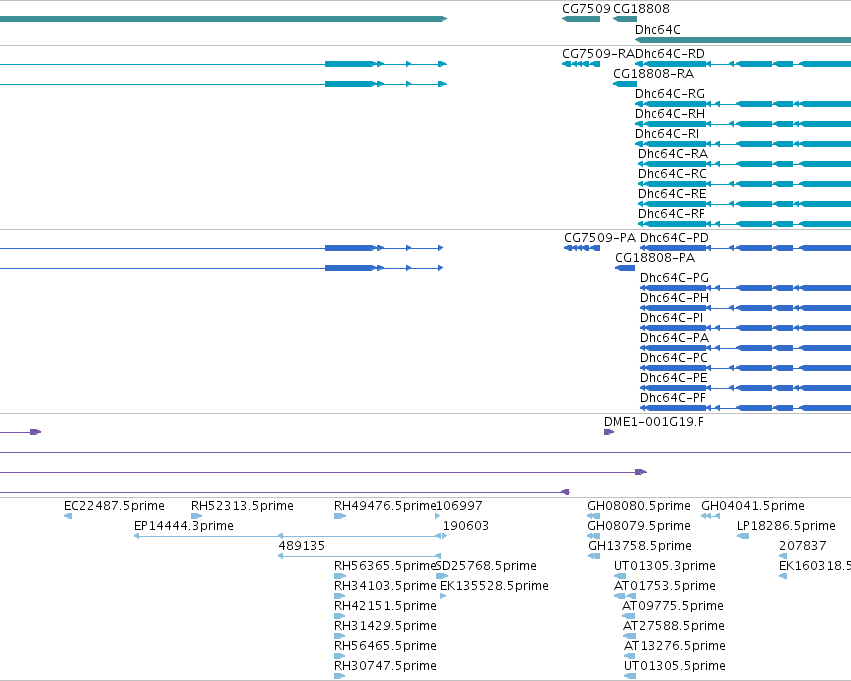The width and height of the screenshot is (851, 681).
Task: Select the LP18286.5prime EST
Action: point(743,536)
